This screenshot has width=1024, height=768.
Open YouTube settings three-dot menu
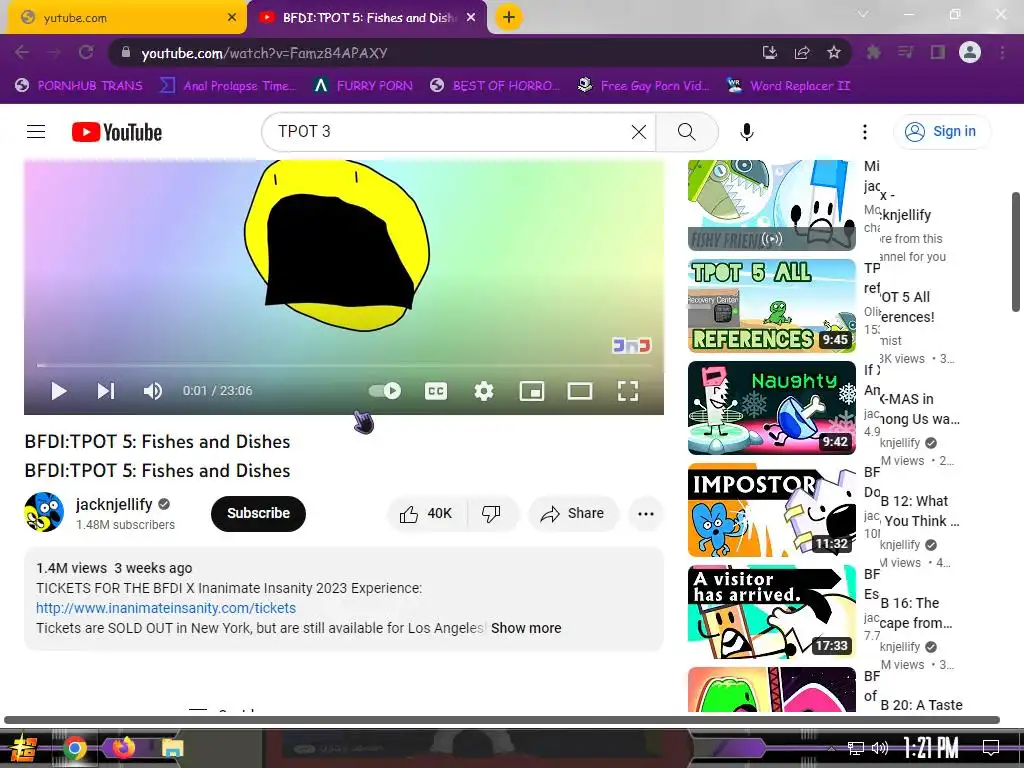click(865, 132)
